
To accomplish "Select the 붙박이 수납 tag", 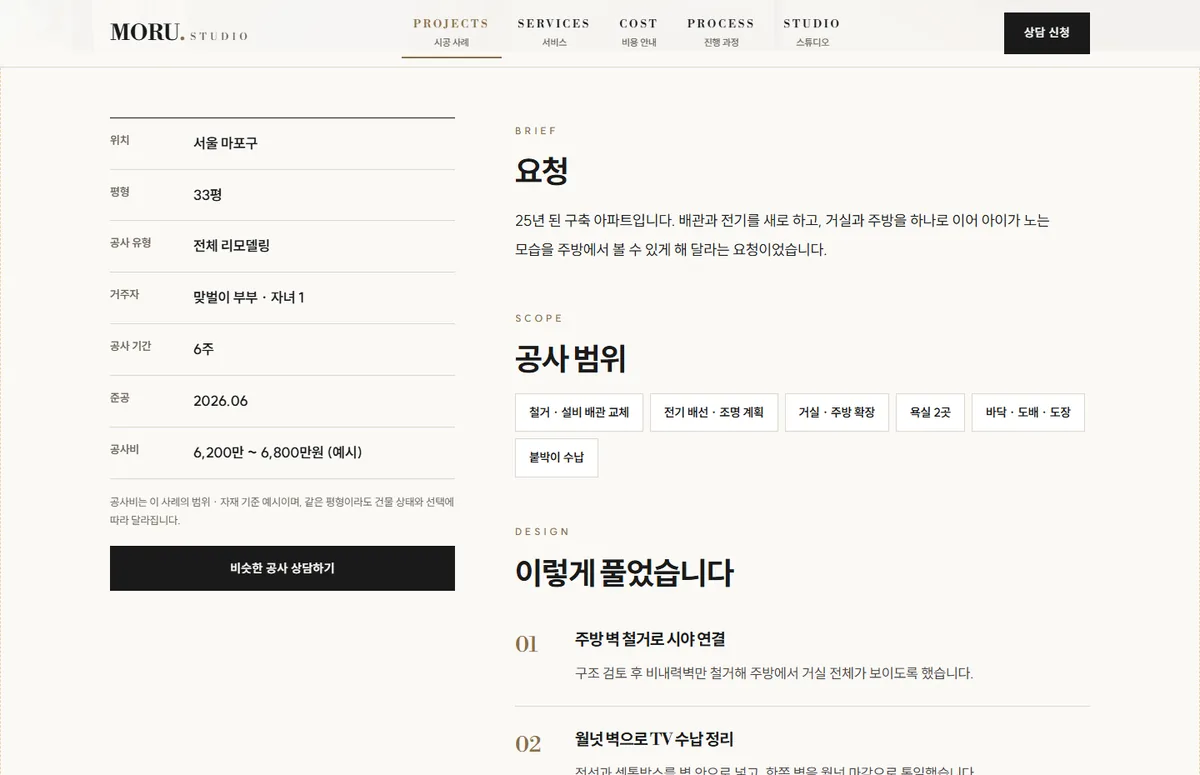I will (557, 457).
